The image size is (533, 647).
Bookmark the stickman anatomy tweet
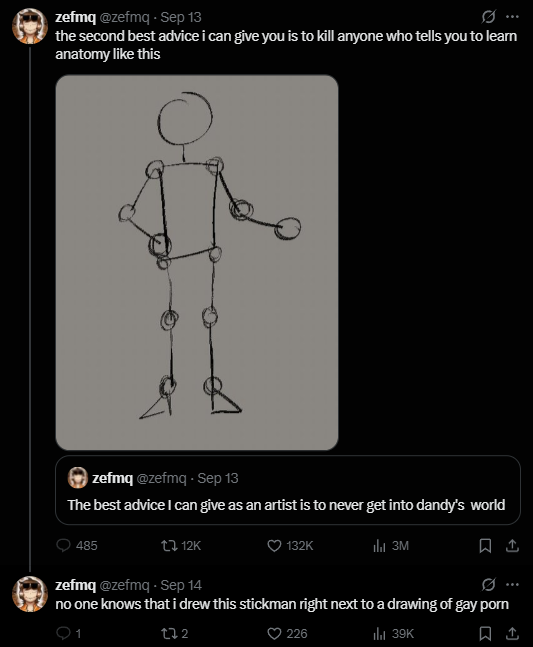click(485, 545)
